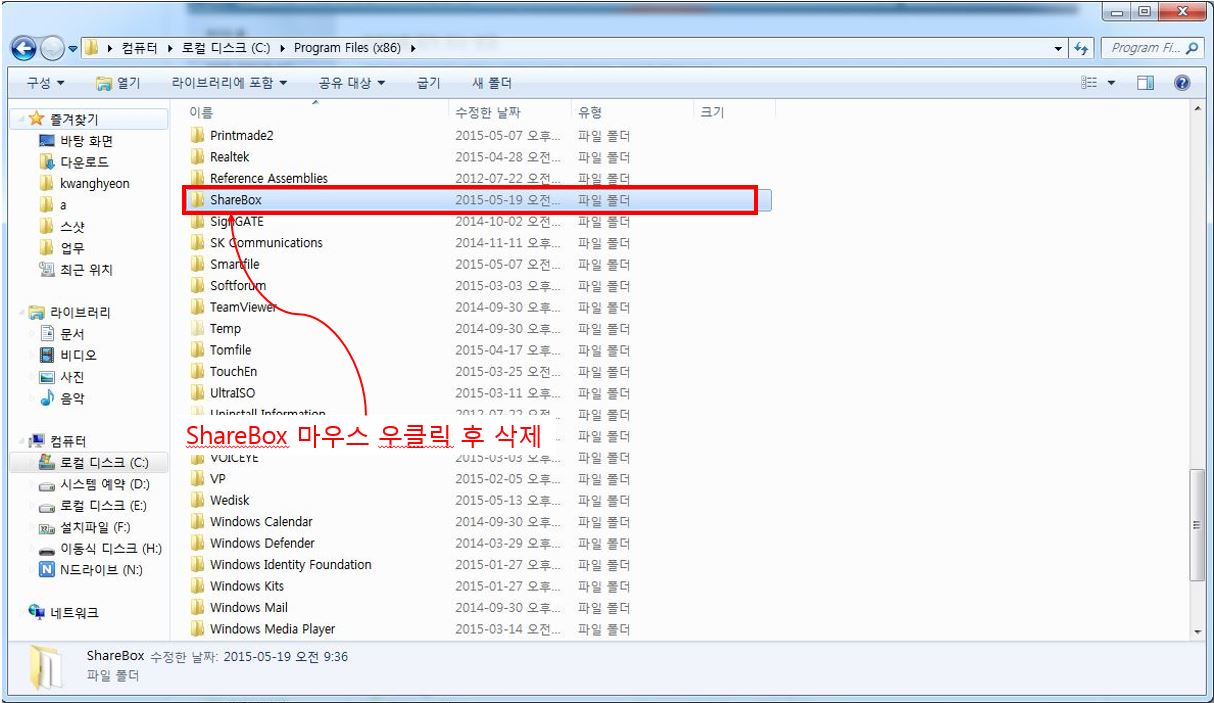Click the 새 폴더 new folder button
This screenshot has width=1214, height=703.
click(x=491, y=83)
